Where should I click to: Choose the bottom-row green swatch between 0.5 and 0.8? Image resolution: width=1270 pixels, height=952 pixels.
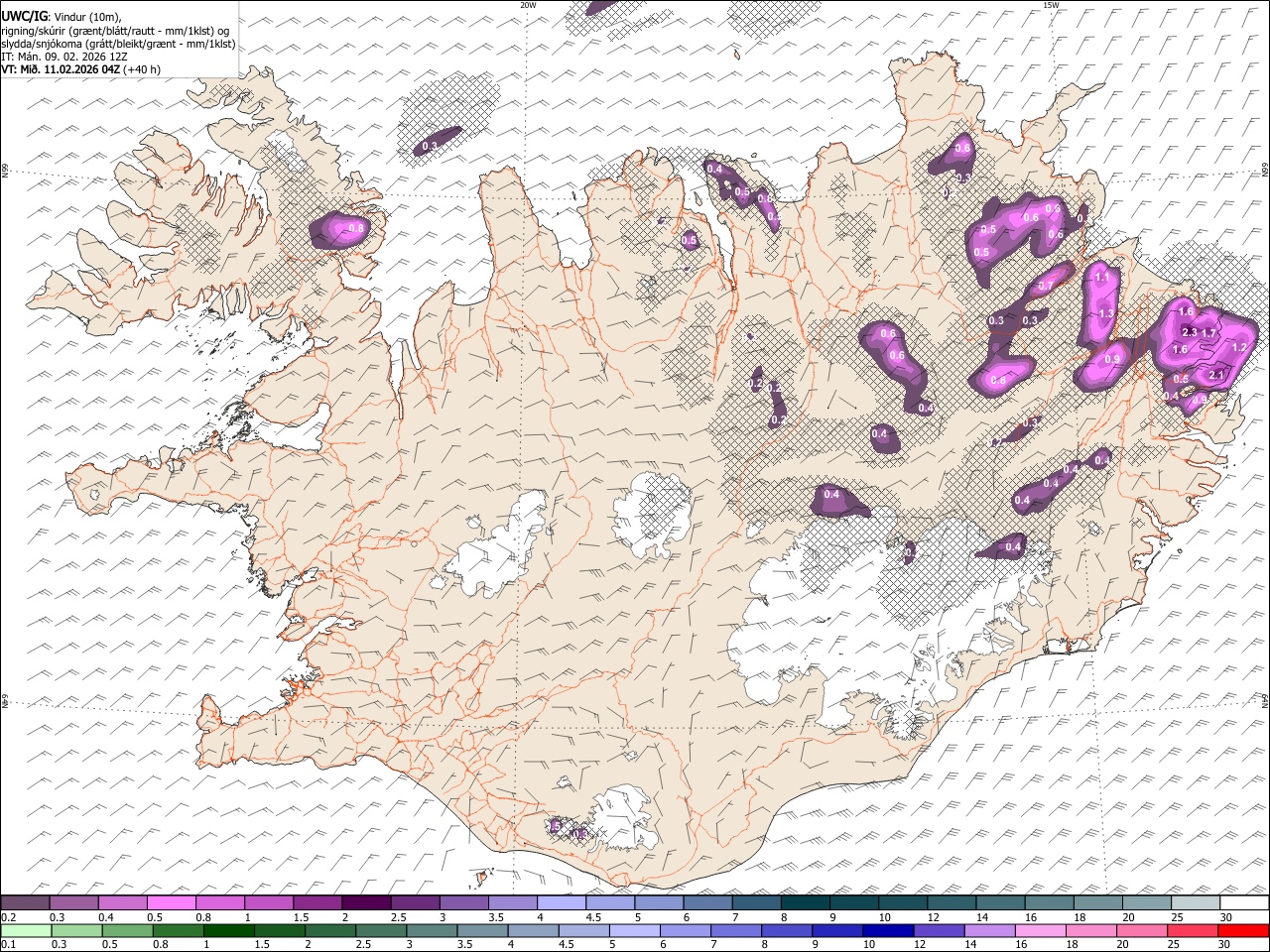point(127,930)
